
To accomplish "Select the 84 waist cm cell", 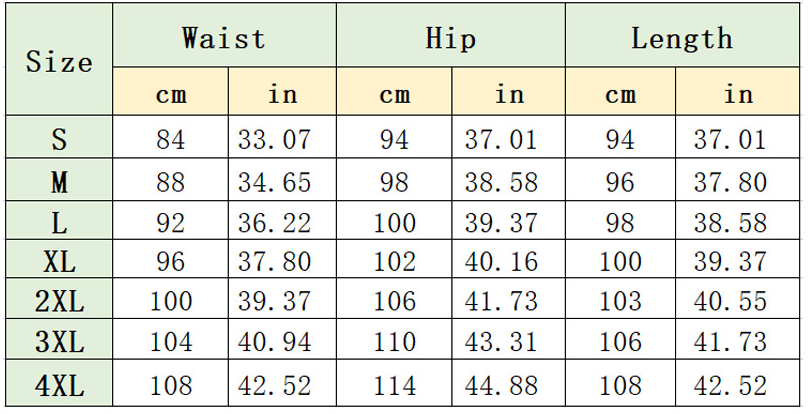I will pos(170,137).
